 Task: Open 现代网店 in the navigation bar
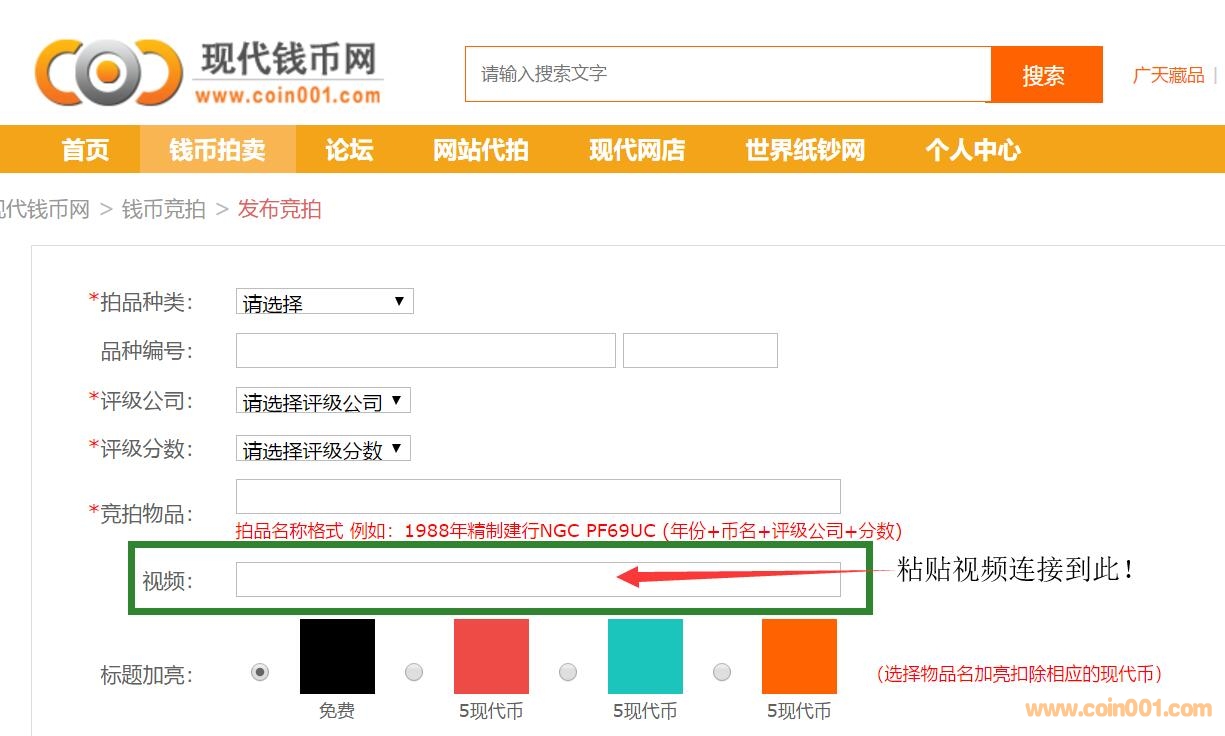(x=637, y=150)
